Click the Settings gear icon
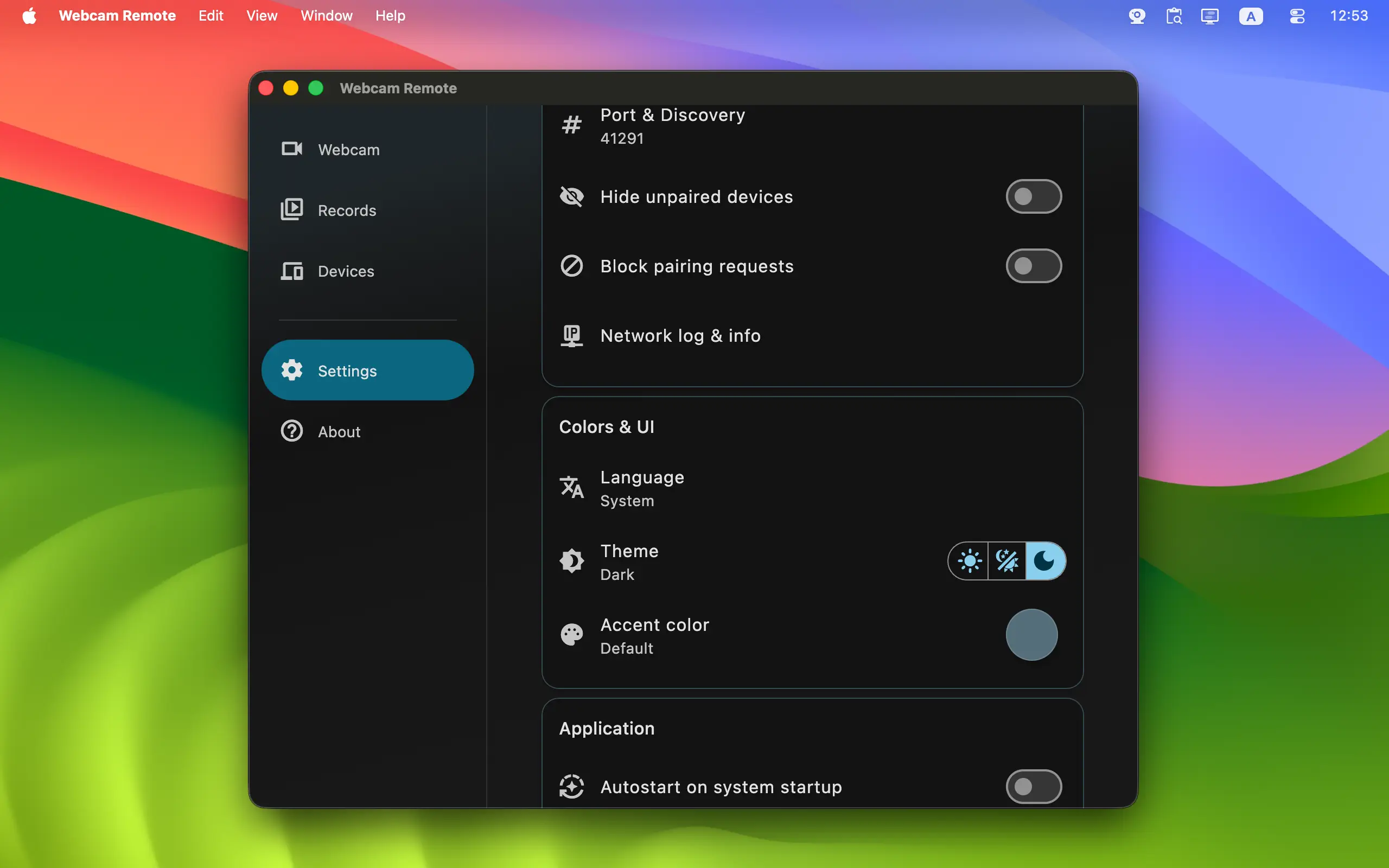Screen dimensions: 1389x868 pyautogui.click(x=291, y=371)
